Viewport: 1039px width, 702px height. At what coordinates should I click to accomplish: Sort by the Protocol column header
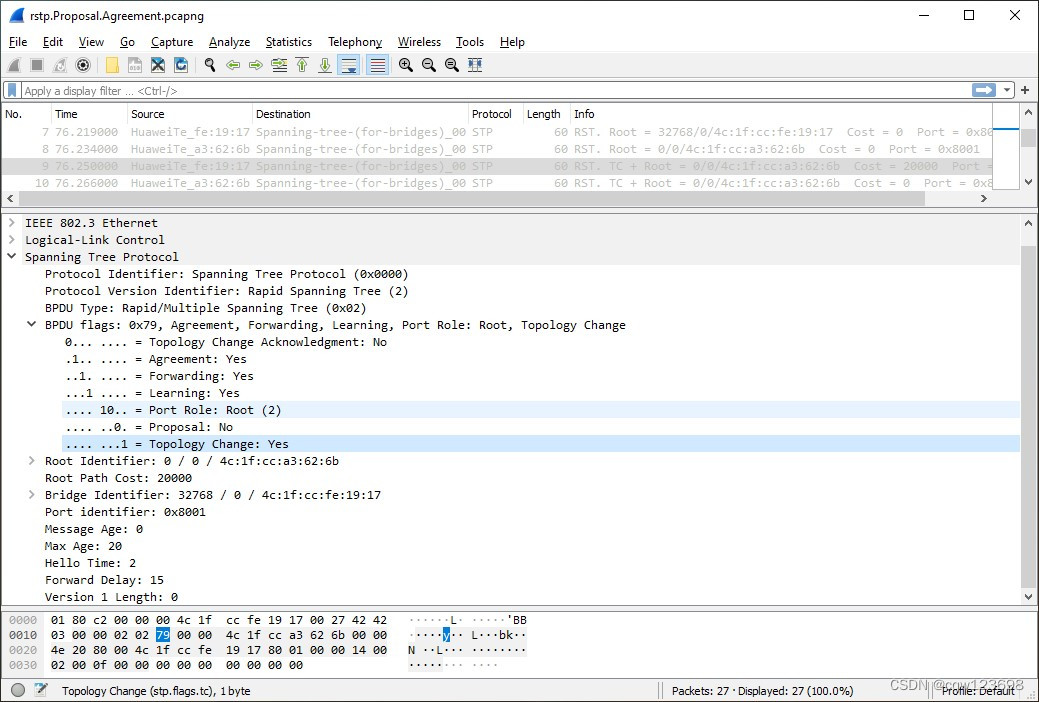tap(496, 114)
